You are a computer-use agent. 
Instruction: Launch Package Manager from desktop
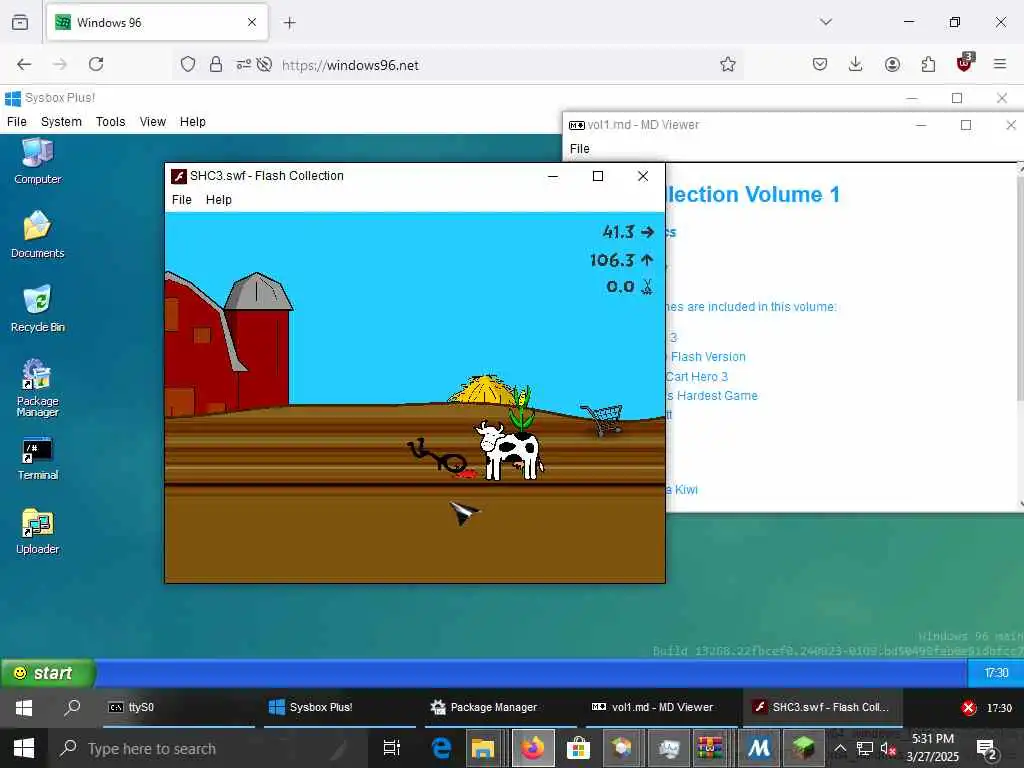coord(37,388)
